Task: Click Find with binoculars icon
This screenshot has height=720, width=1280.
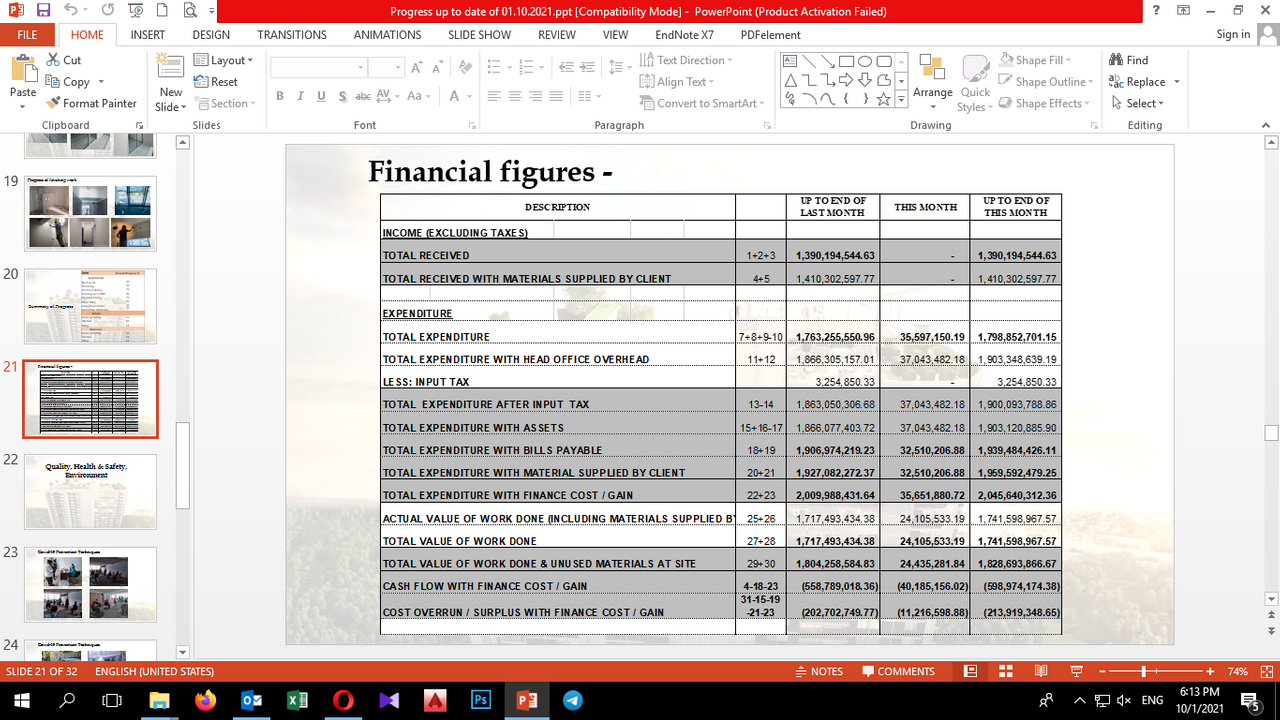Action: tap(1129, 60)
